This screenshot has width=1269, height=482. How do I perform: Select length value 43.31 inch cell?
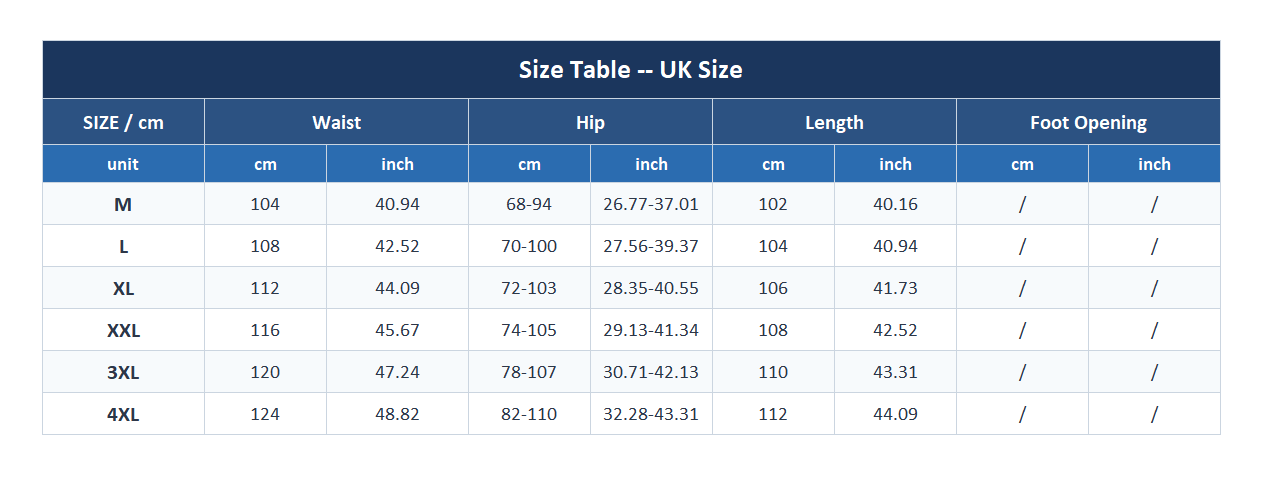[895, 372]
